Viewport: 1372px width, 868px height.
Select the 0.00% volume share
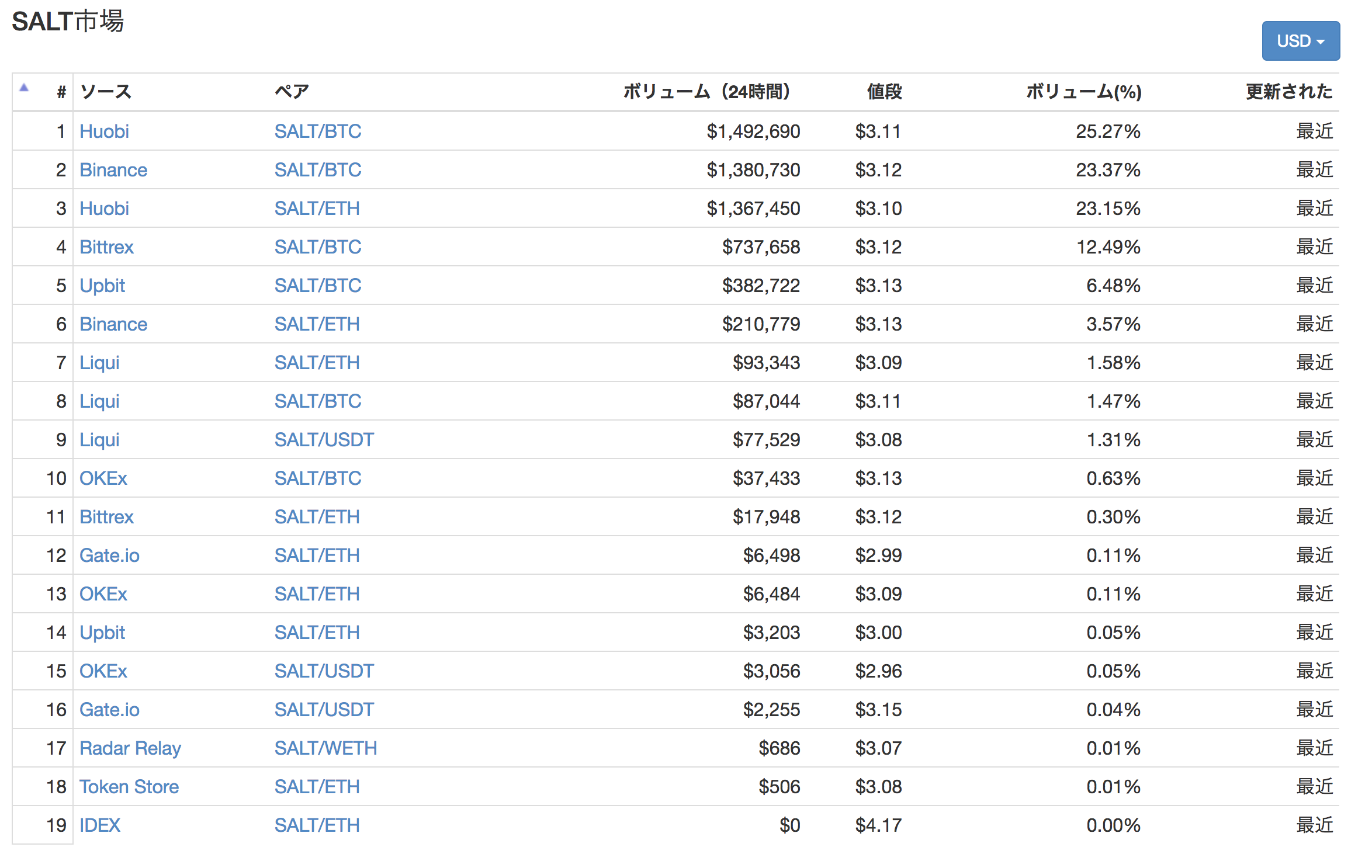click(1113, 825)
